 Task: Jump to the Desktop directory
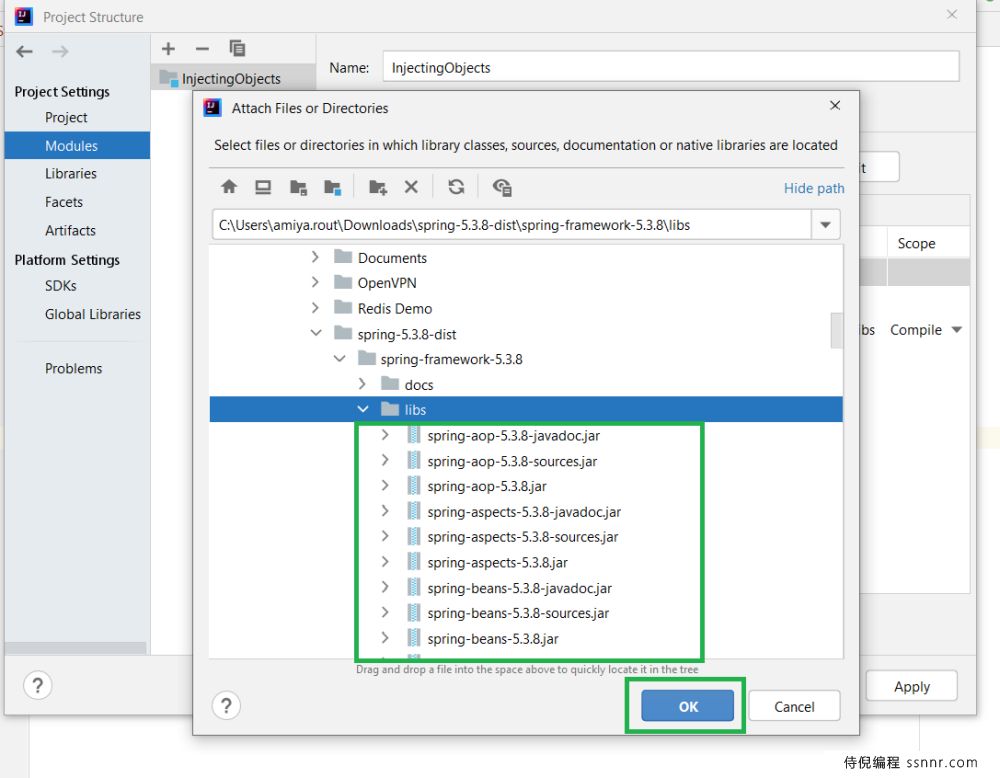pyautogui.click(x=263, y=187)
